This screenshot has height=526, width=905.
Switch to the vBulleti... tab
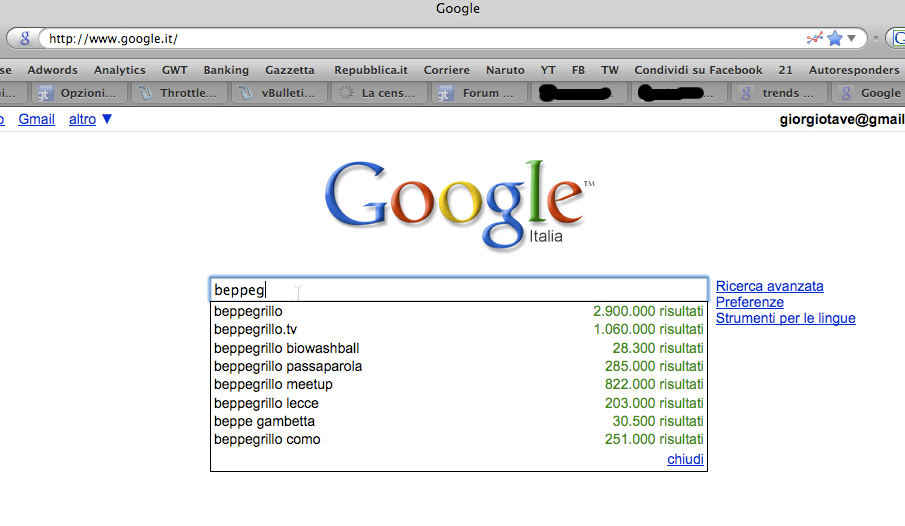pos(280,93)
